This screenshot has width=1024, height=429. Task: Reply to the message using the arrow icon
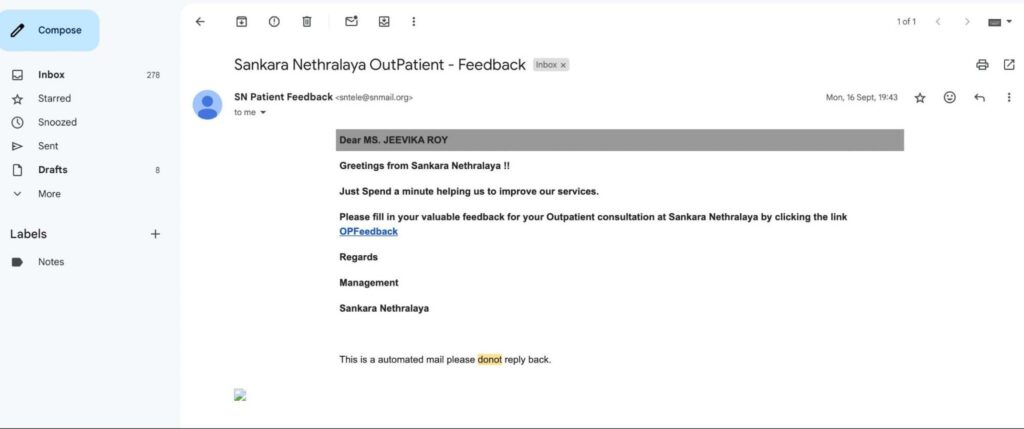tap(979, 98)
